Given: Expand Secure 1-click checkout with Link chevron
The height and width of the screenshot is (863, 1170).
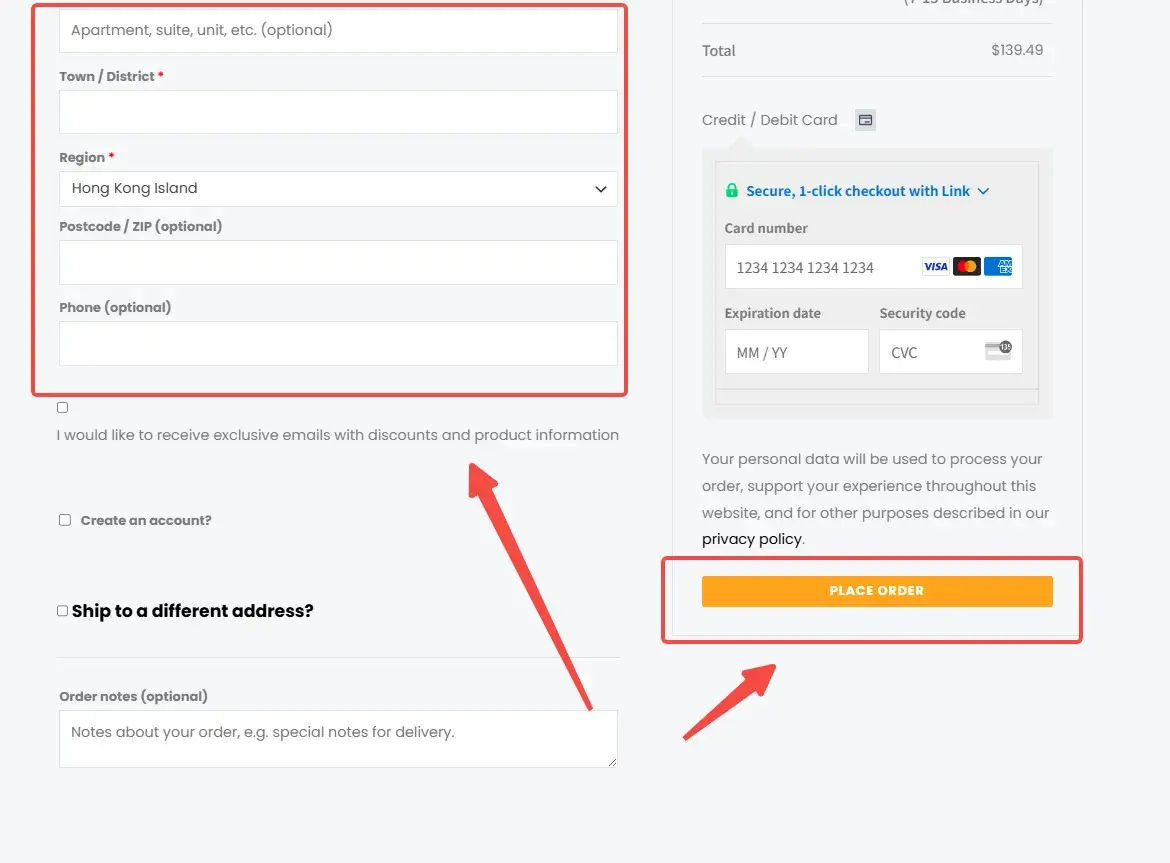Looking at the screenshot, I should point(983,192).
